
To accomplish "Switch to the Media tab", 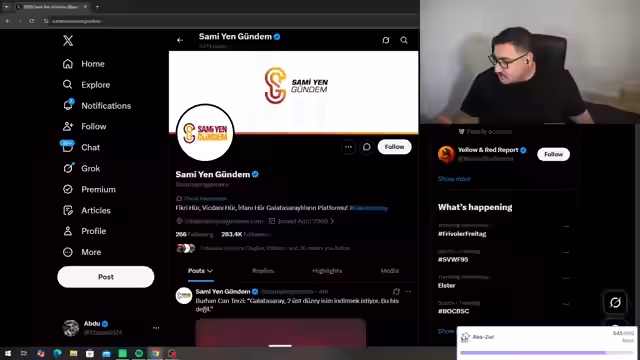I will click(x=389, y=271).
